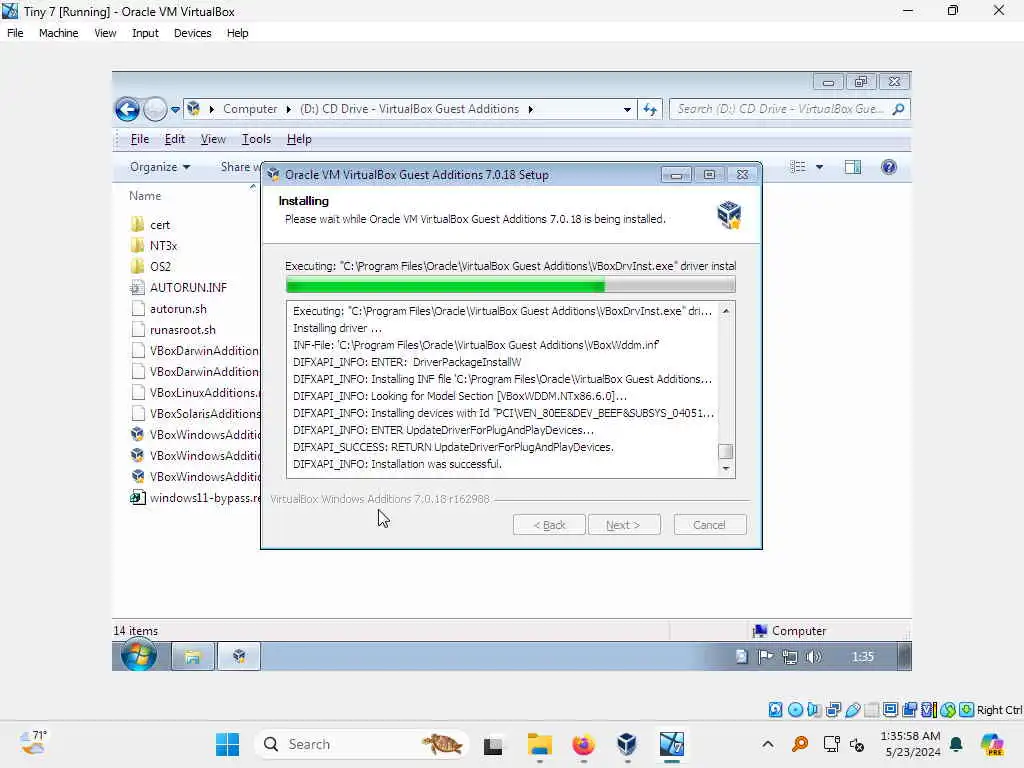Open the Explorer Tools menu
Screen dimensions: 1024x768
[x=256, y=139]
